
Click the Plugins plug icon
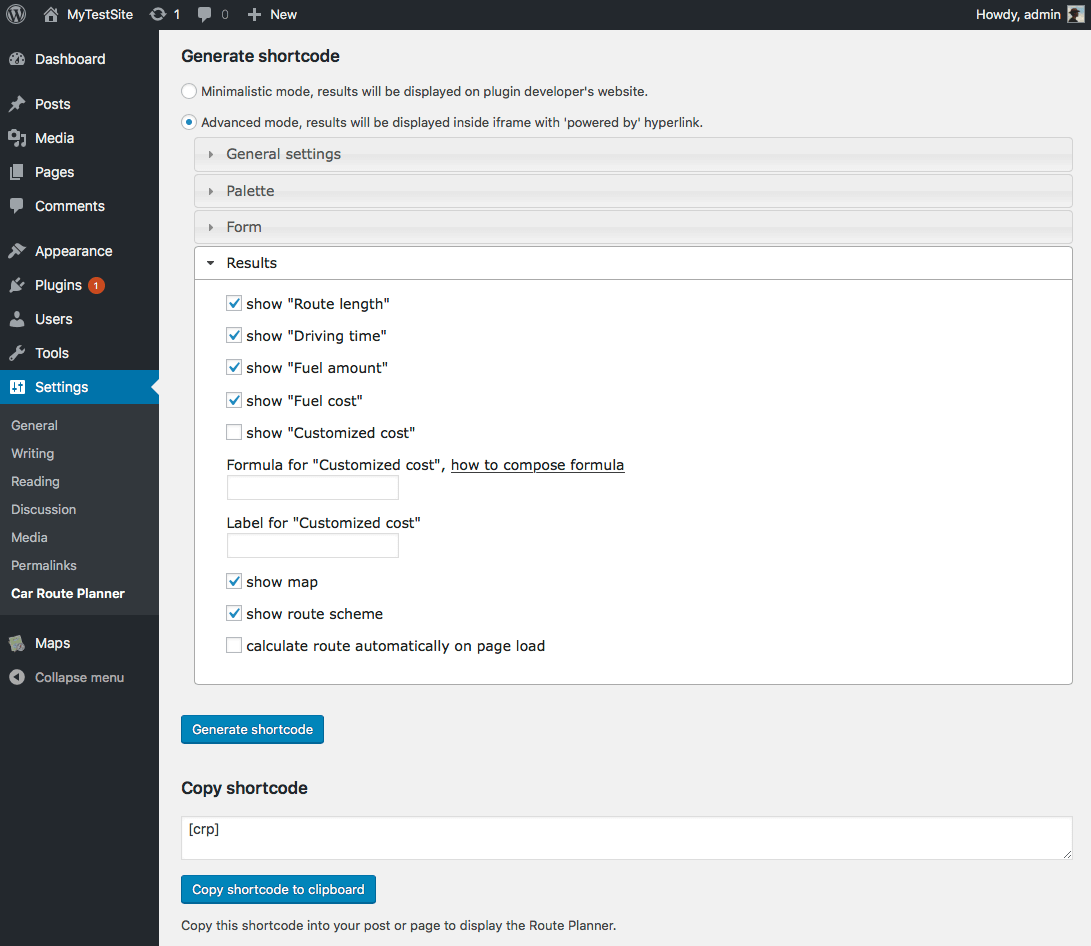pyautogui.click(x=17, y=285)
